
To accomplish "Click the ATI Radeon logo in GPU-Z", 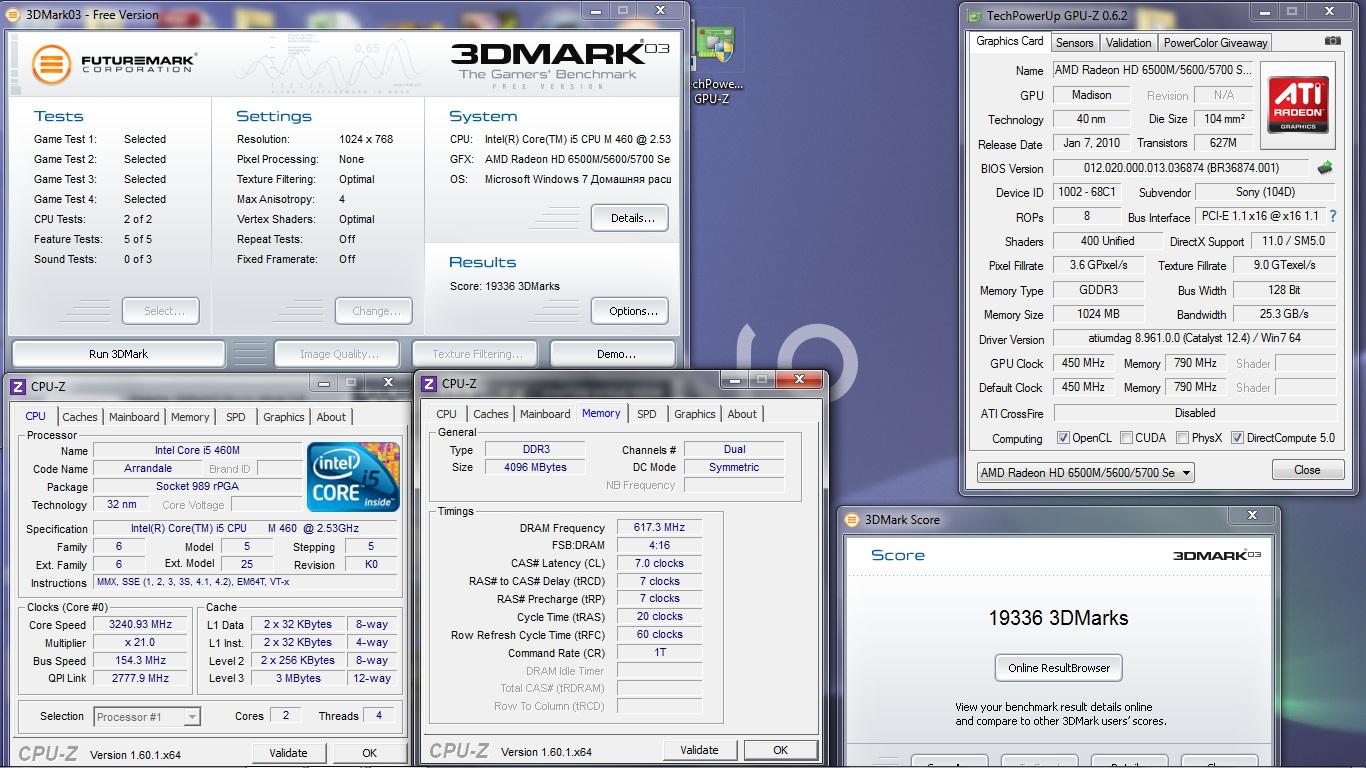I will (1298, 106).
